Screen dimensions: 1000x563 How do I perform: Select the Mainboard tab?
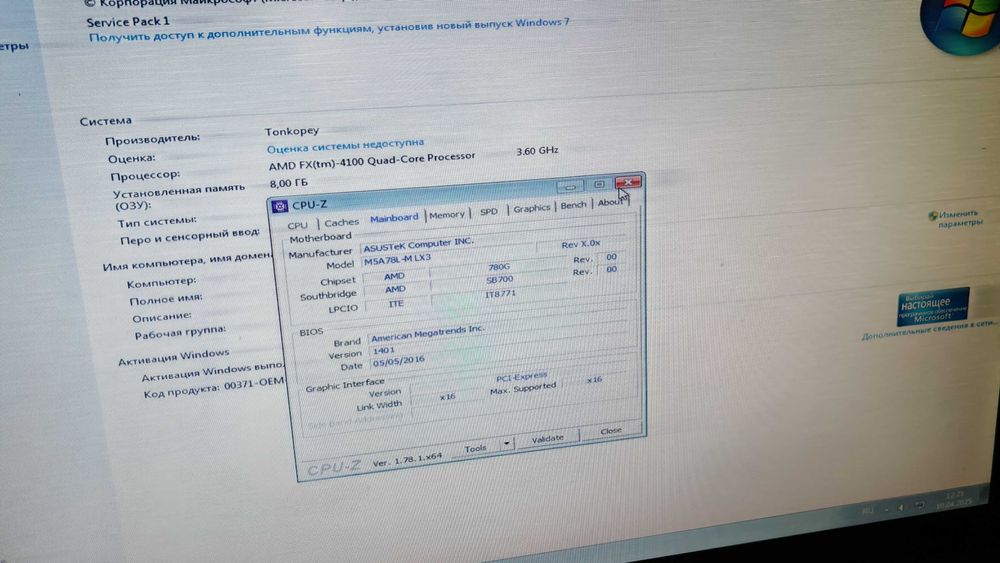tap(394, 217)
